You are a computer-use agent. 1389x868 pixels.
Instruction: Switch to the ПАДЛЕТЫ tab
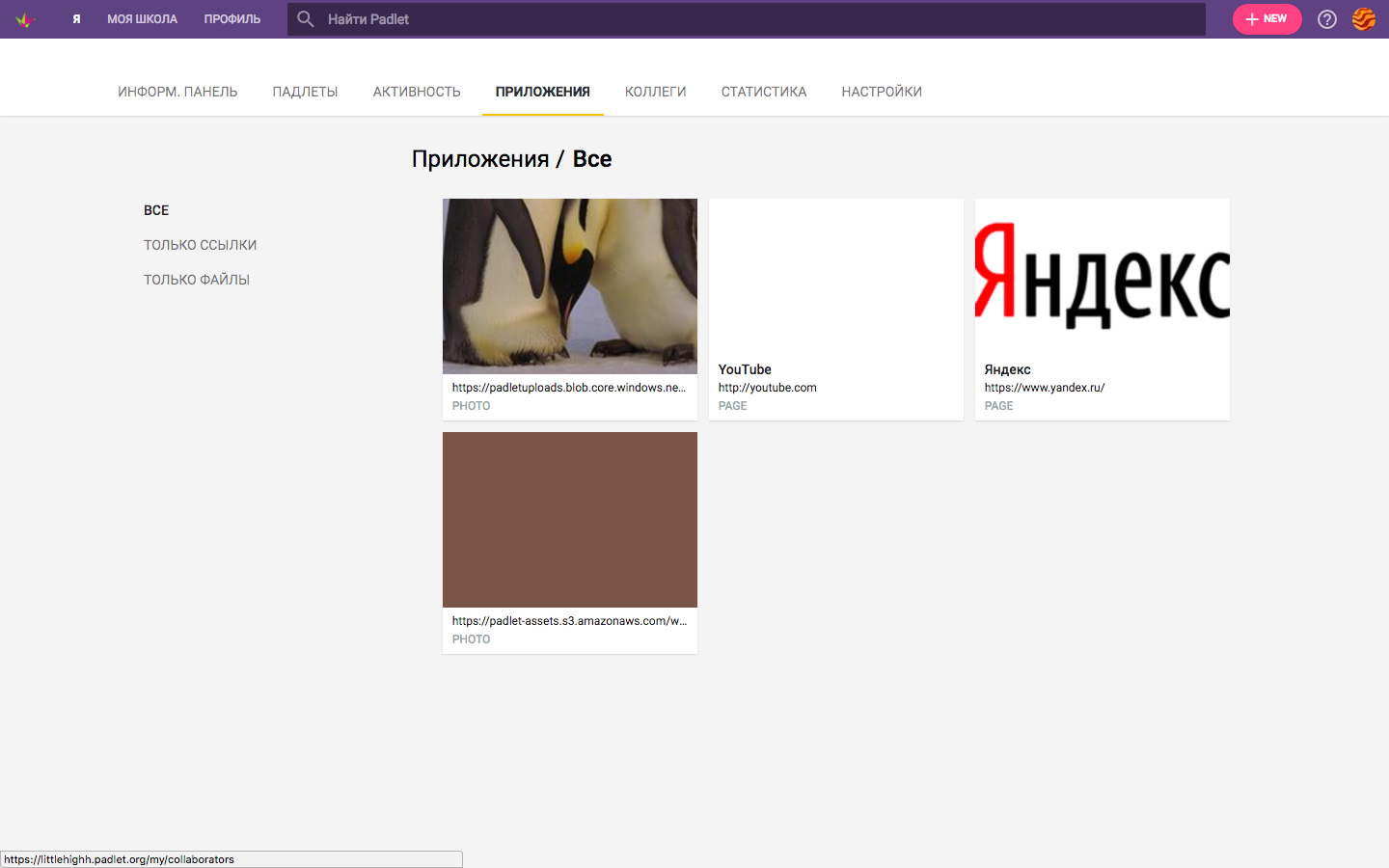point(305,91)
